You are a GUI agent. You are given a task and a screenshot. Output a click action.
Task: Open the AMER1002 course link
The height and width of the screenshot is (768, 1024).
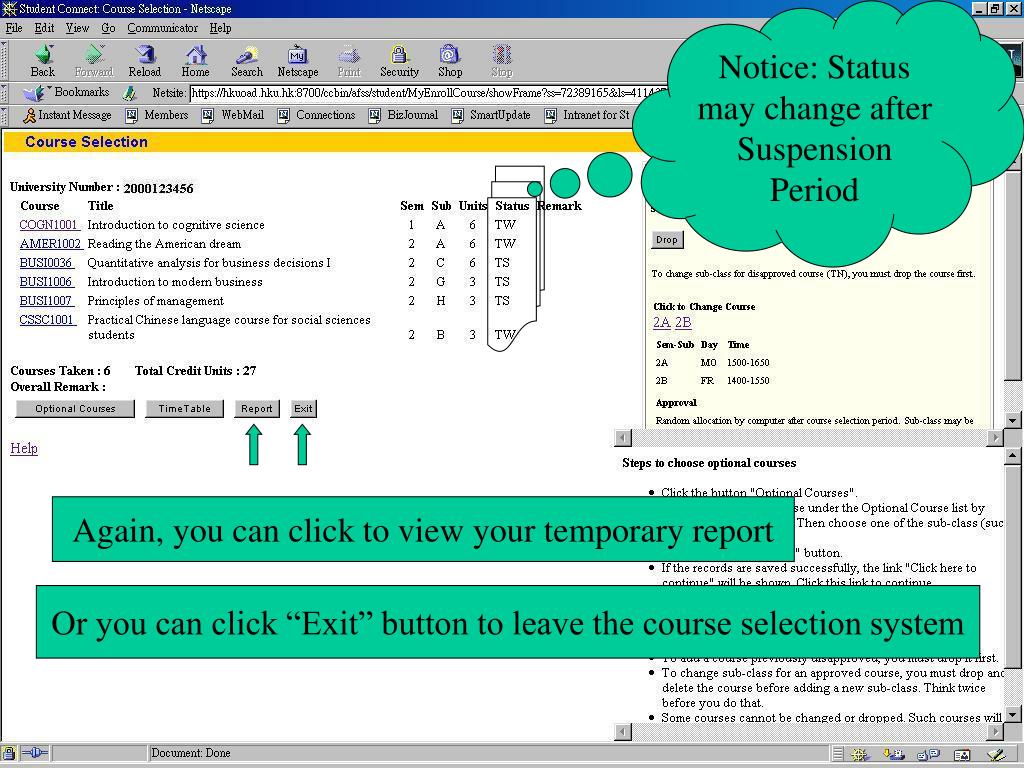[51, 244]
